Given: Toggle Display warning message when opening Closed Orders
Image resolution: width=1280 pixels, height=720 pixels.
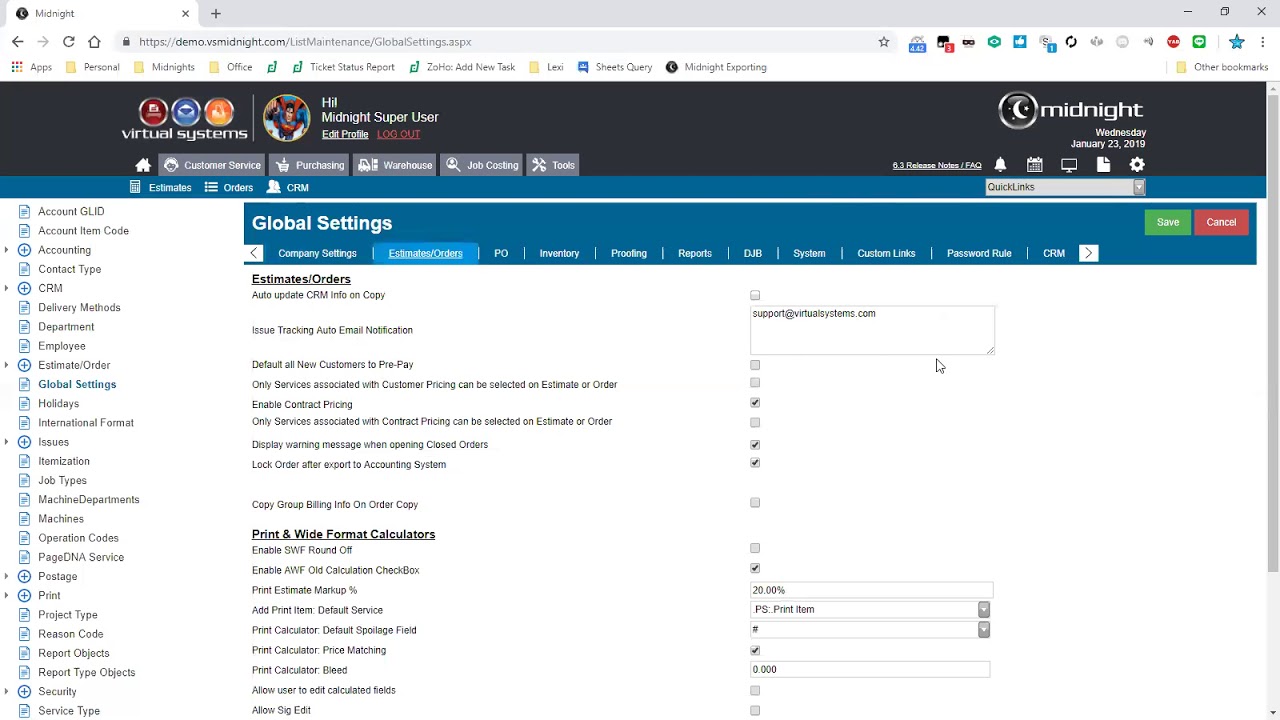Looking at the screenshot, I should 755,445.
